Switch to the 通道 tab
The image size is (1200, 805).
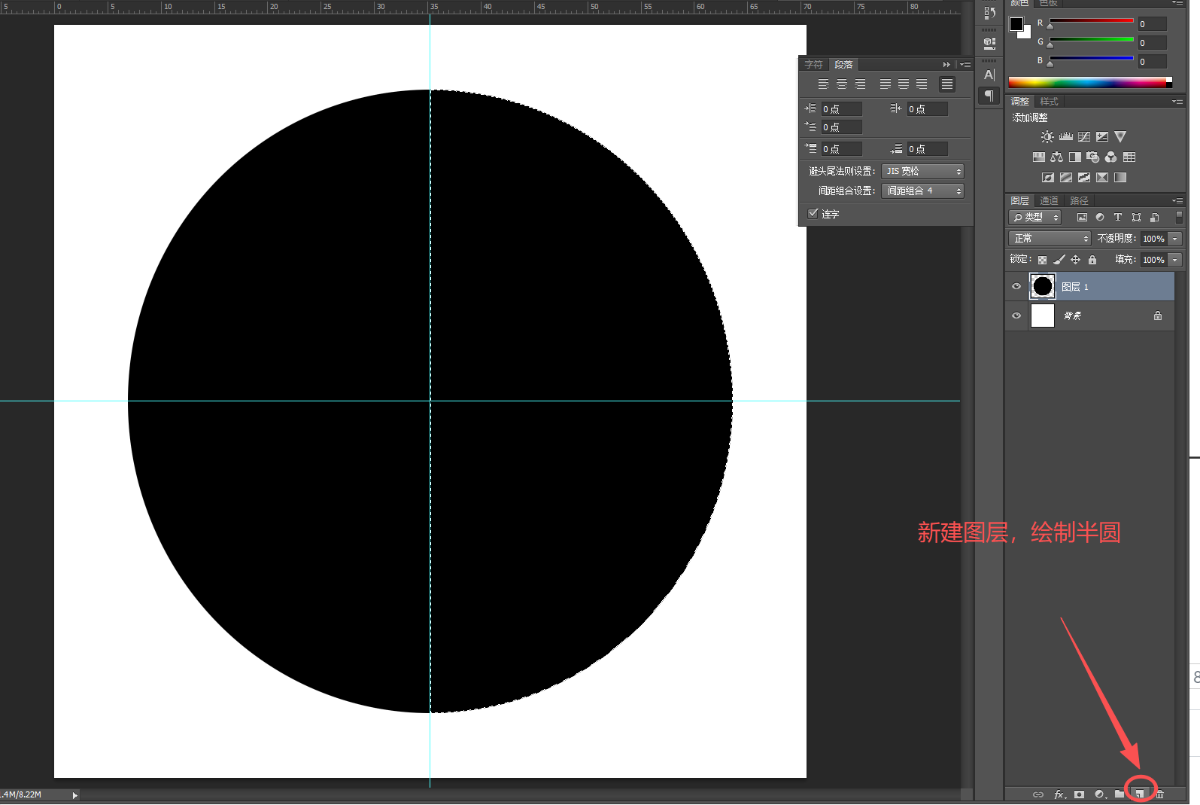[x=1049, y=201]
